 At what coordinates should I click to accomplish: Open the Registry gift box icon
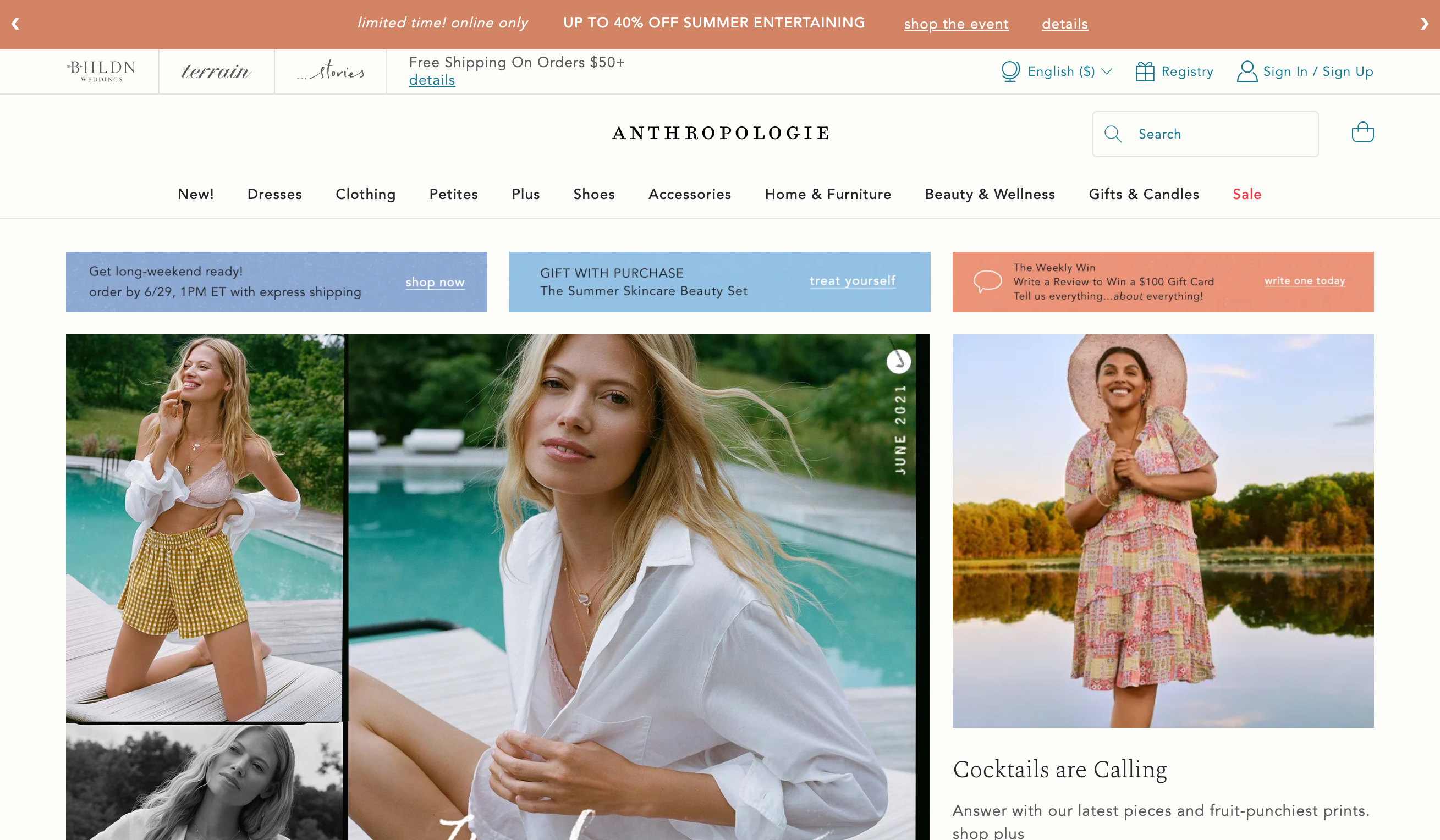[1144, 71]
